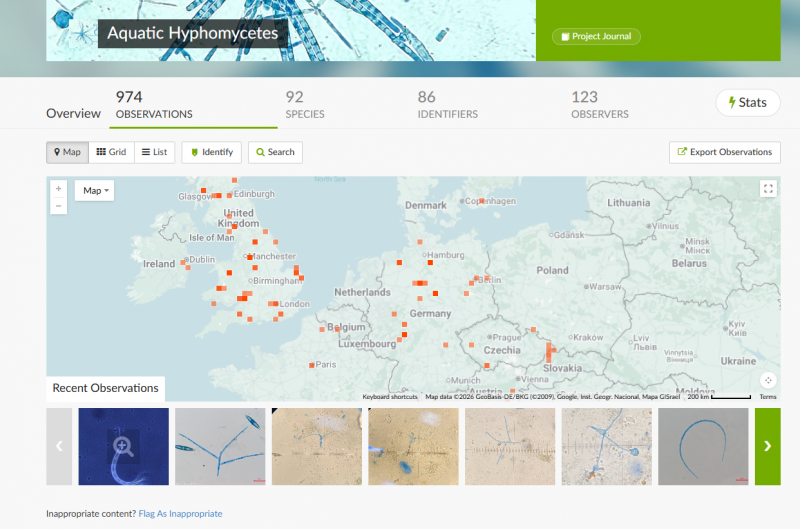Image resolution: width=800 pixels, height=529 pixels.
Task: Open the curved blue spore thumbnail on gray
Action: click(703, 446)
